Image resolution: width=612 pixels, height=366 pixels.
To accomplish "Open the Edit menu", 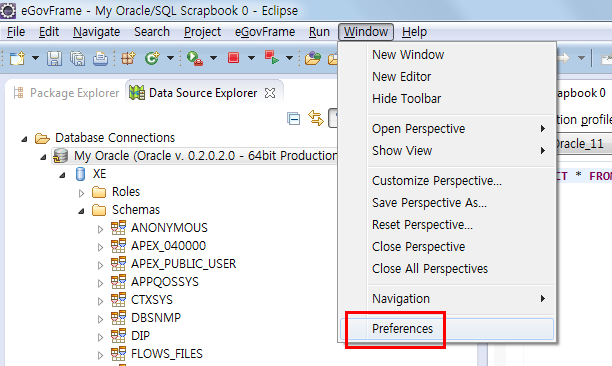I will 49,32.
